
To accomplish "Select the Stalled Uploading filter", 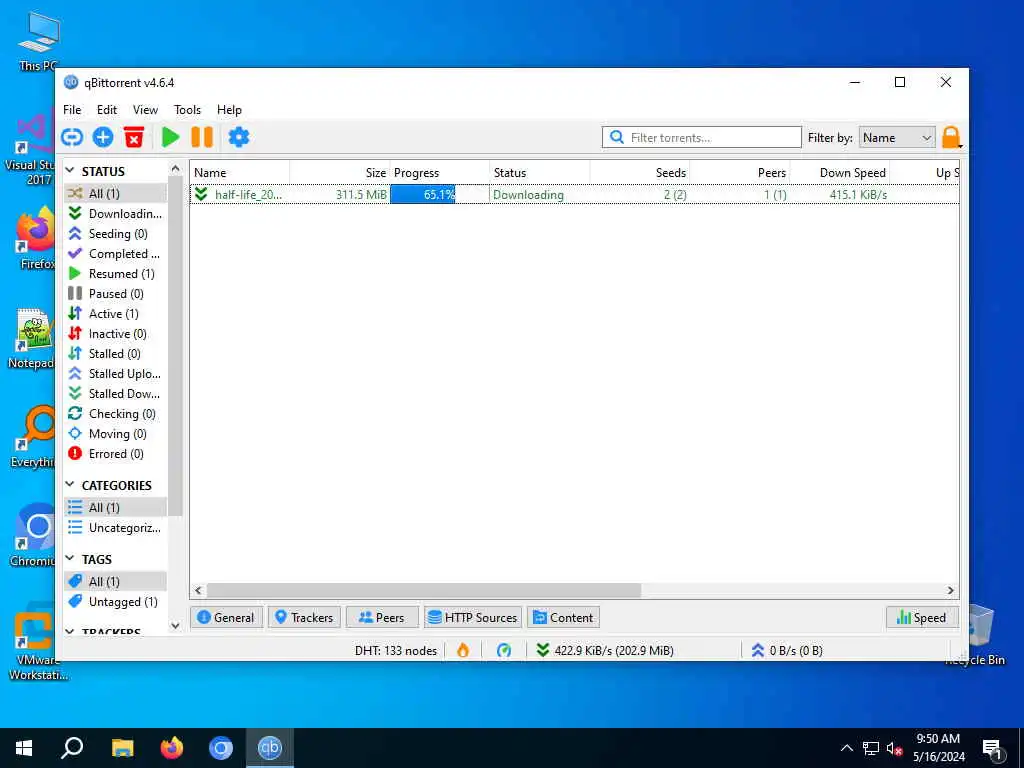I will click(116, 374).
